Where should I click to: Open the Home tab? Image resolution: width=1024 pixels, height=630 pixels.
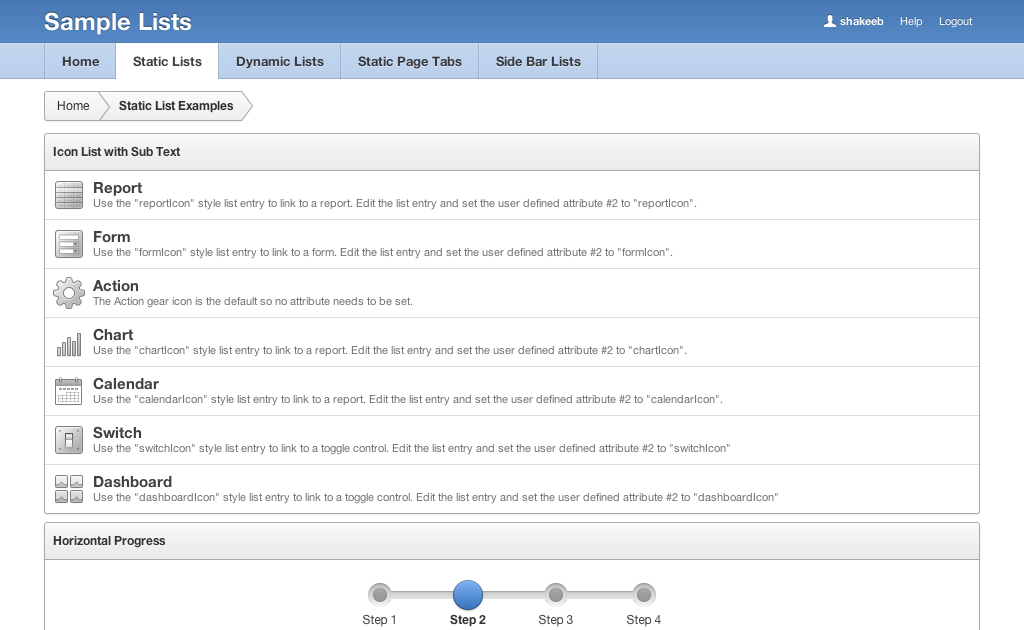[80, 61]
